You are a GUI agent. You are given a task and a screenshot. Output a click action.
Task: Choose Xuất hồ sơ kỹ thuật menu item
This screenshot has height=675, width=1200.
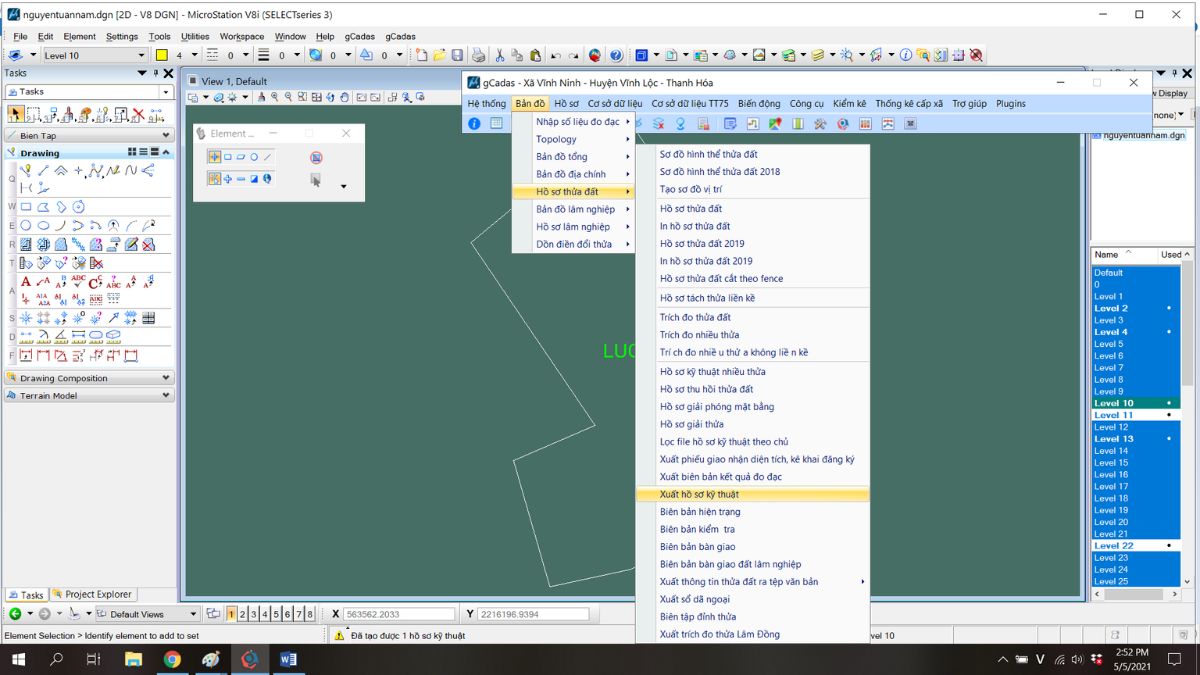tap(699, 494)
